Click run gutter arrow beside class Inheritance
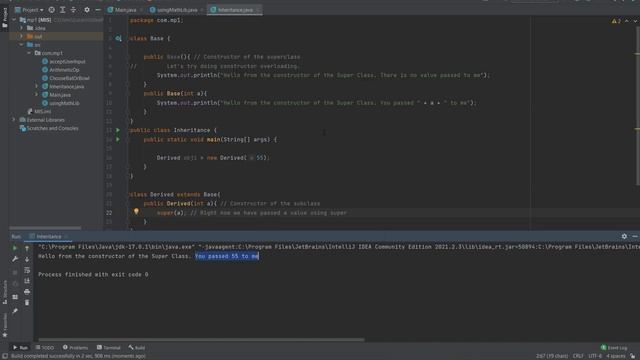This screenshot has height=360, width=640. [x=118, y=130]
